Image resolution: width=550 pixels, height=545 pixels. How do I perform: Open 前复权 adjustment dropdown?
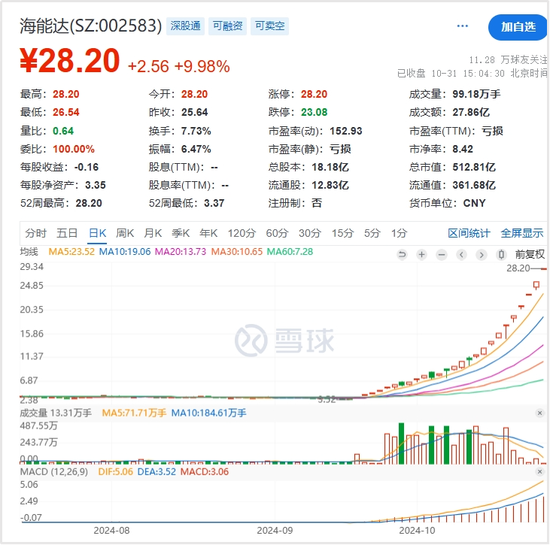(x=530, y=254)
